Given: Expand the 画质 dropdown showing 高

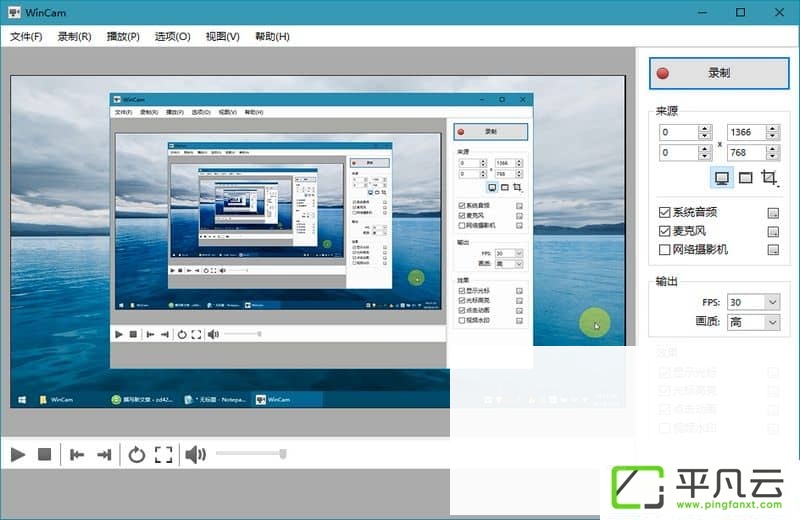Looking at the screenshot, I should (x=772, y=322).
